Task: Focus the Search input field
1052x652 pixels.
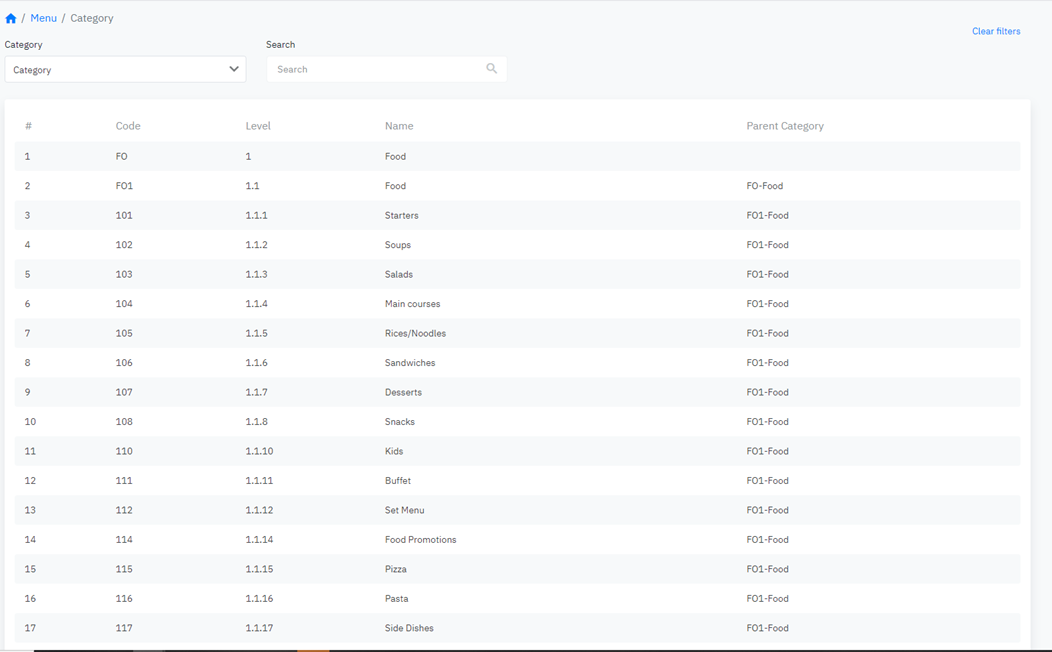Action: (x=386, y=69)
